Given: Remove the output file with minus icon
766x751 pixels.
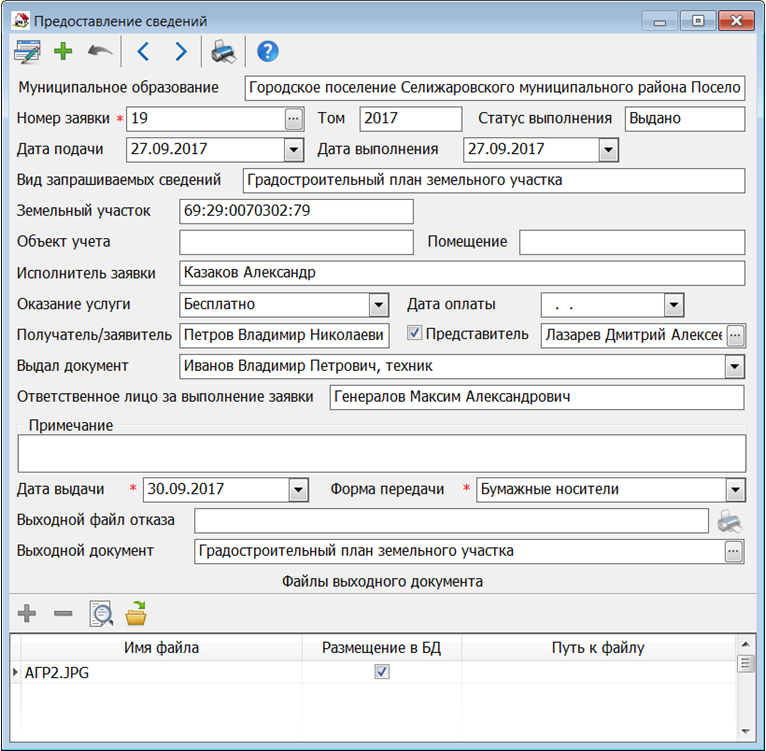Looking at the screenshot, I should tap(63, 613).
